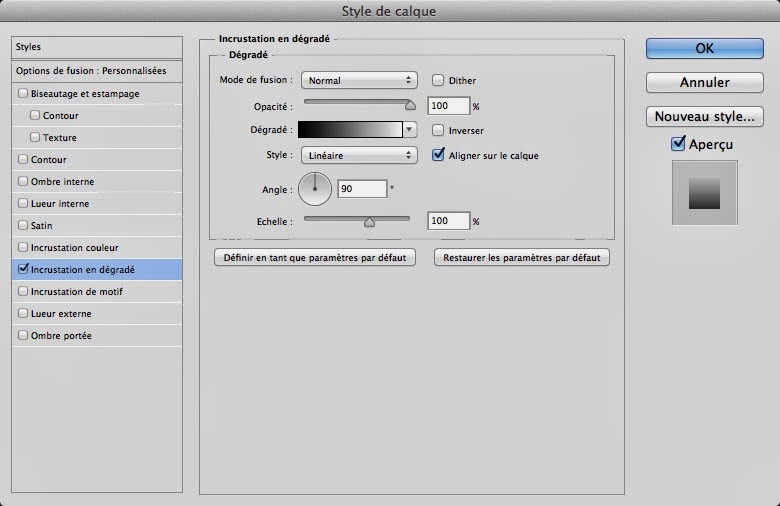Enable the Texture checkbox
The width and height of the screenshot is (780, 506).
(35, 137)
